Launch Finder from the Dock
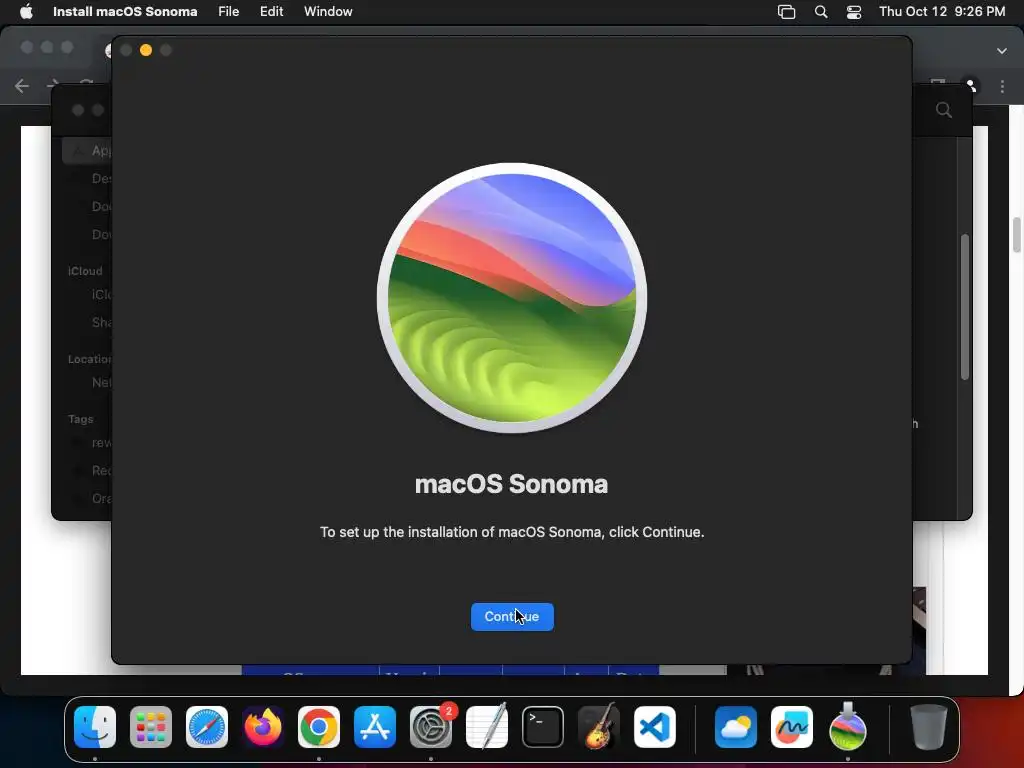This screenshot has width=1024, height=768. (95, 727)
